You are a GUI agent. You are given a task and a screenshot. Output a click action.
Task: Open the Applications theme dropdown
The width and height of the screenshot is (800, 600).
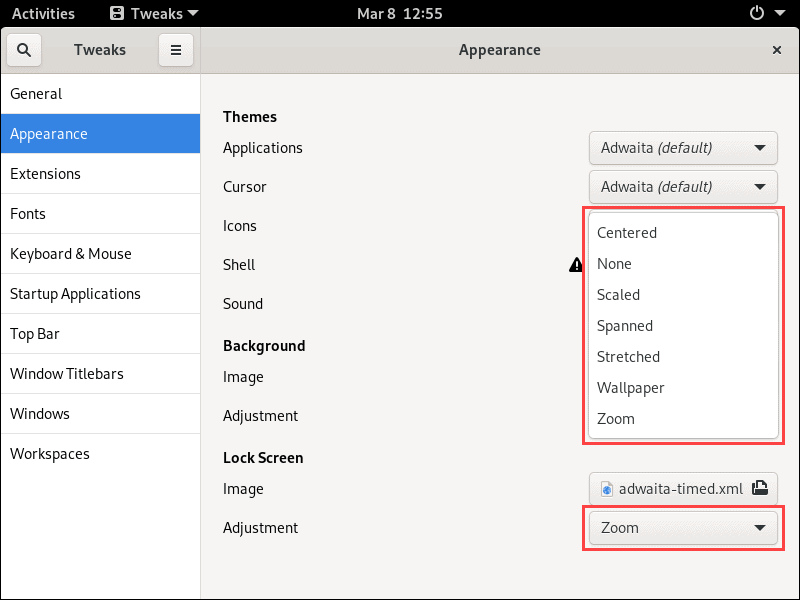(683, 148)
